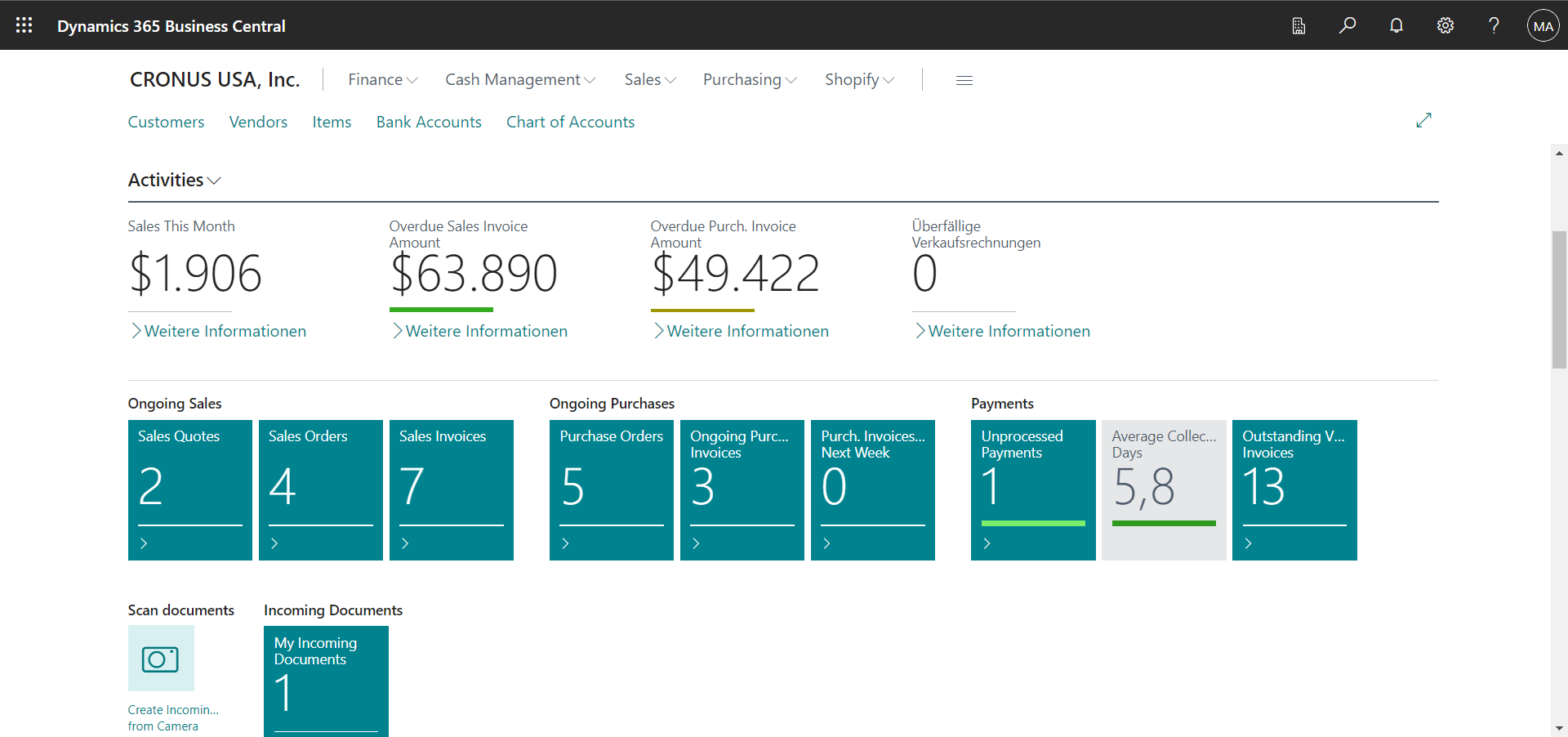Open Weitere Informationen under Überfällige Verkaufsrechnungen
Viewport: 1568px width, 737px height.
(1001, 331)
